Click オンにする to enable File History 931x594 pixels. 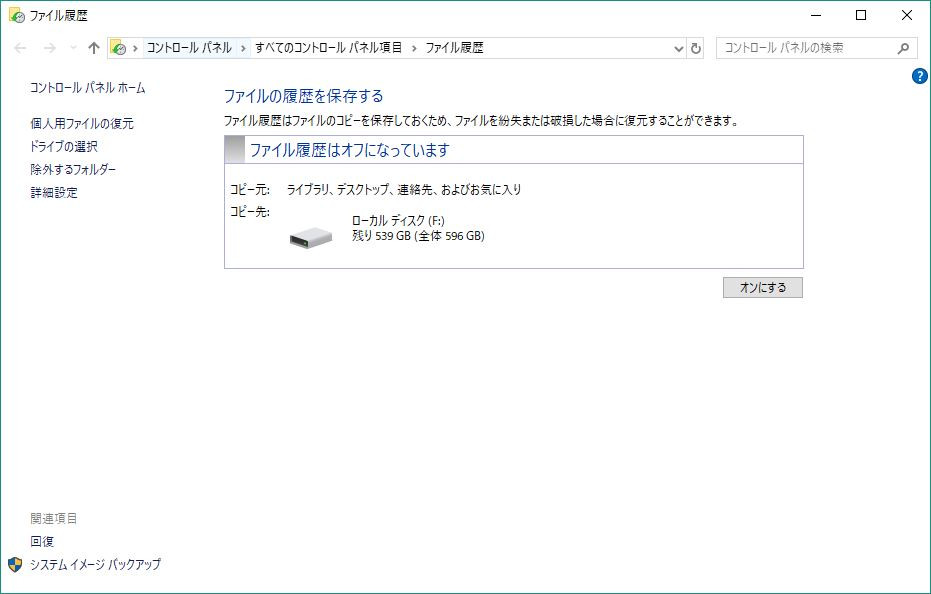762,287
